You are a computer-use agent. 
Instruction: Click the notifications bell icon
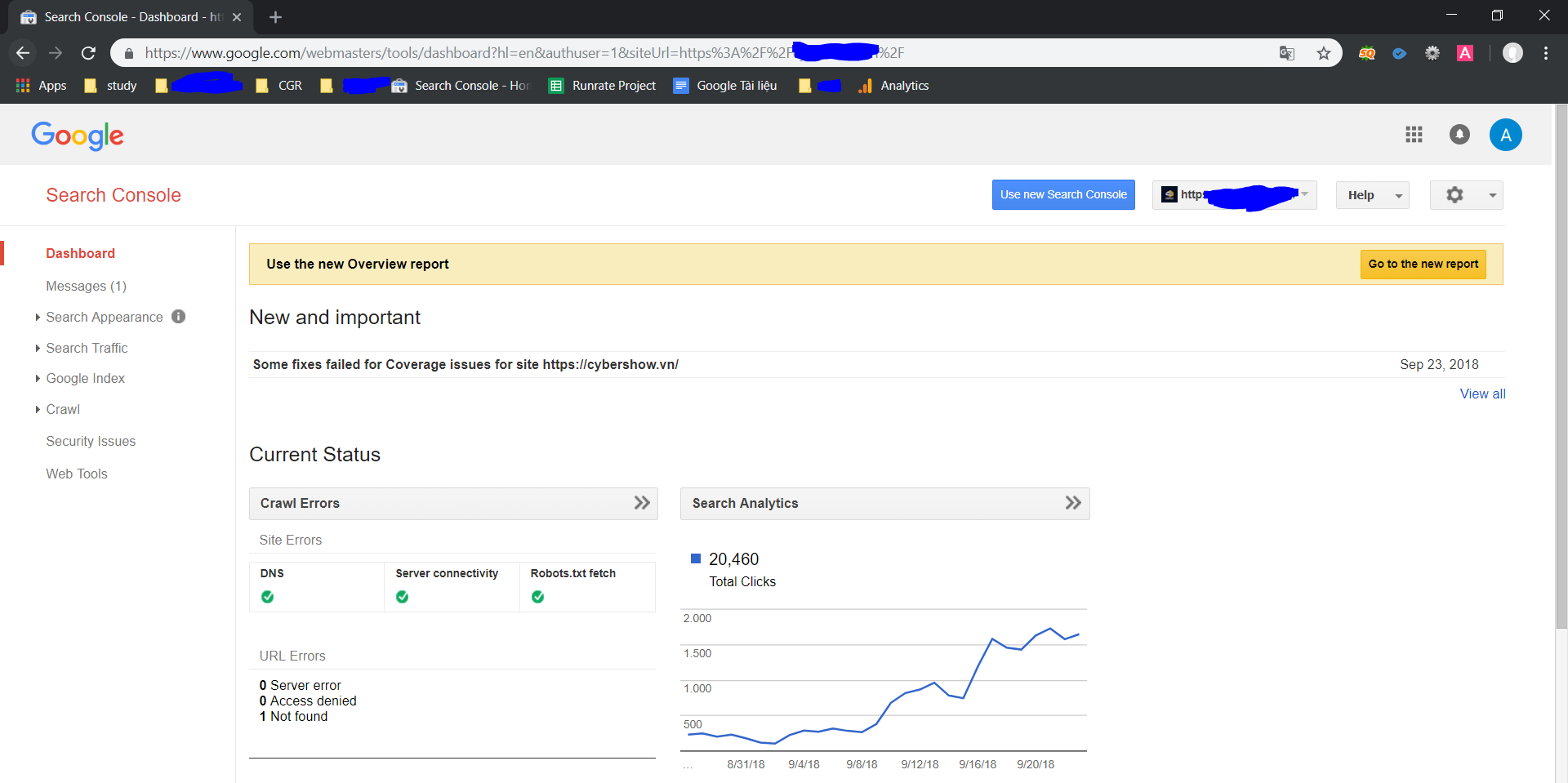1459,135
